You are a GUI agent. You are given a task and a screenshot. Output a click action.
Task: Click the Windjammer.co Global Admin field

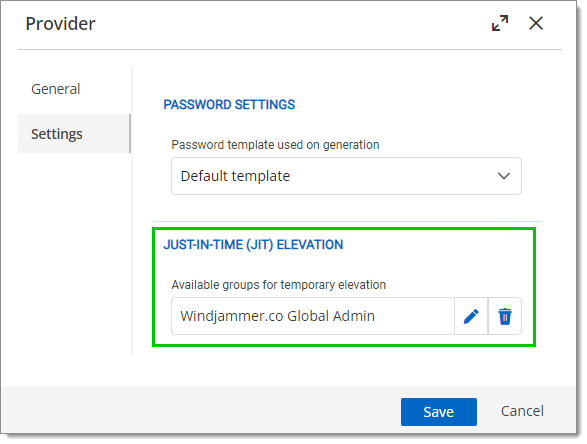[x=313, y=316]
